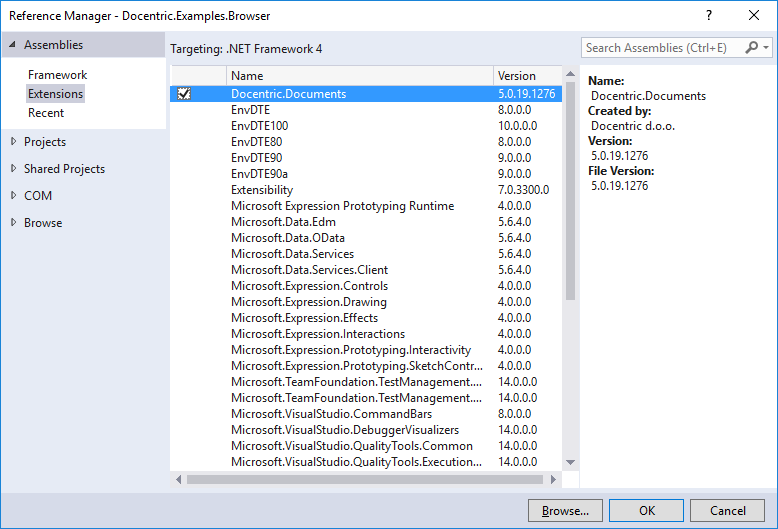Uncheck the Docentric.Documents checkbox
This screenshot has height=529, width=778.
[x=184, y=93]
